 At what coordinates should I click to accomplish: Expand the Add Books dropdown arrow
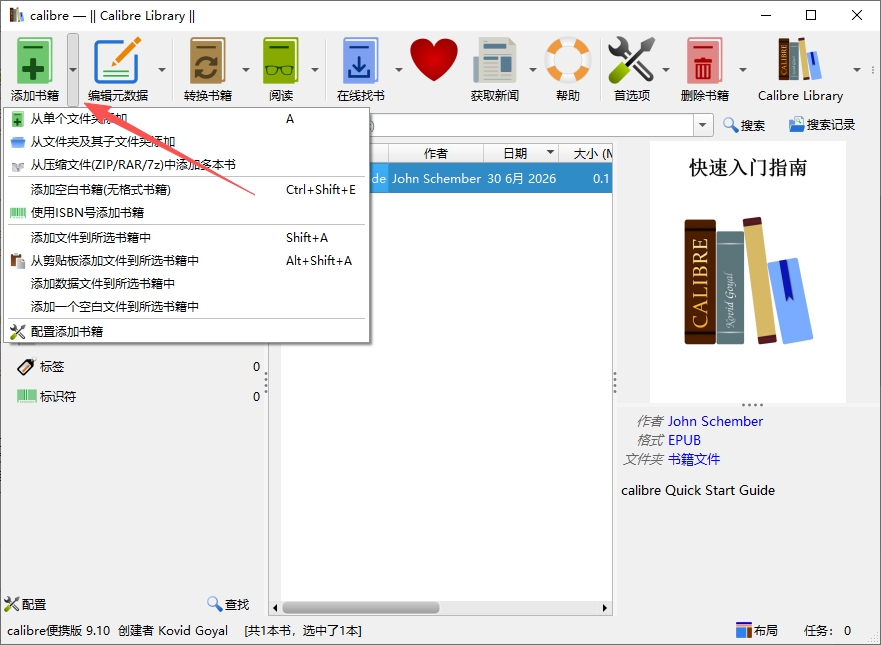[73, 70]
